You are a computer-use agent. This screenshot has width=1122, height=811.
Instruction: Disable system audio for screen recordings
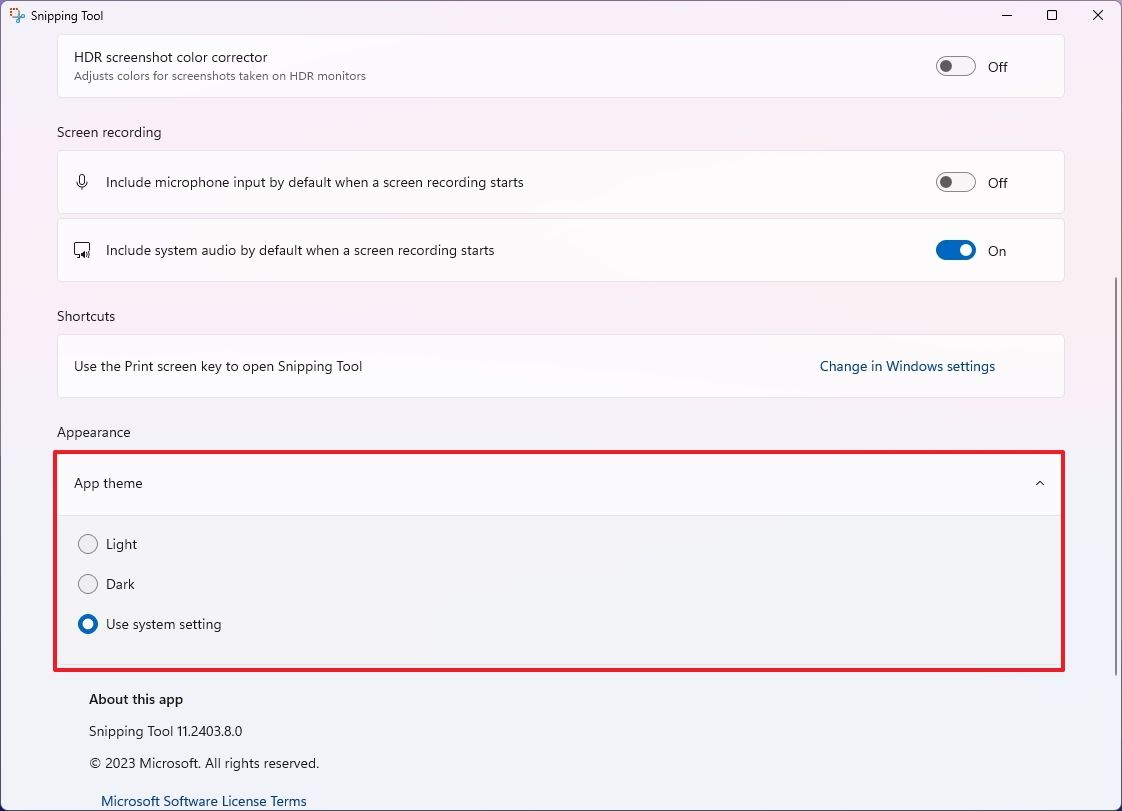point(954,250)
